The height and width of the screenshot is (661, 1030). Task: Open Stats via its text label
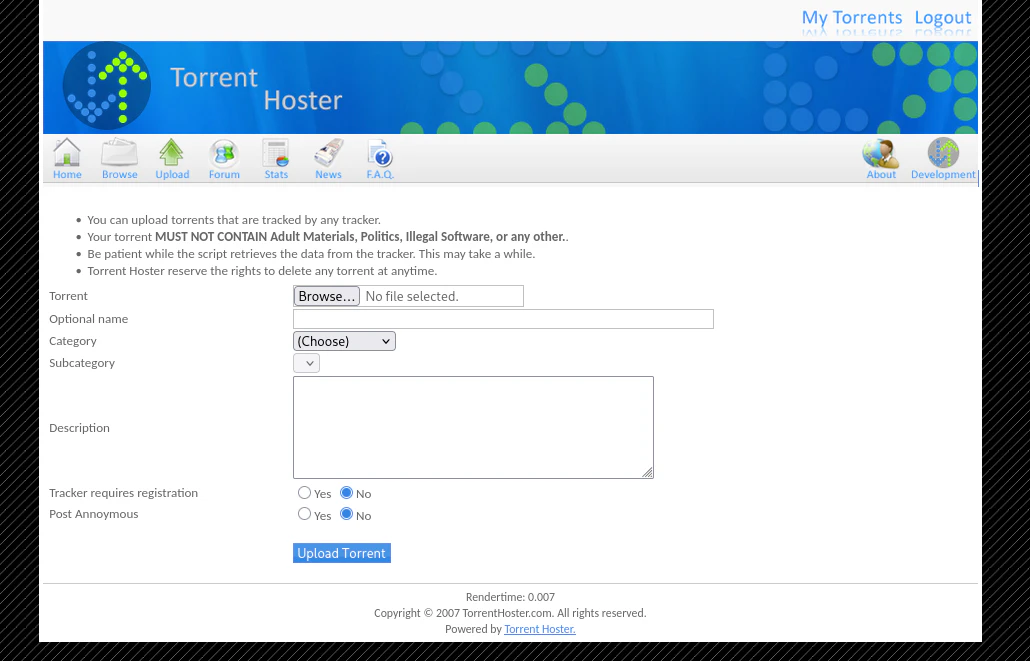click(x=276, y=174)
